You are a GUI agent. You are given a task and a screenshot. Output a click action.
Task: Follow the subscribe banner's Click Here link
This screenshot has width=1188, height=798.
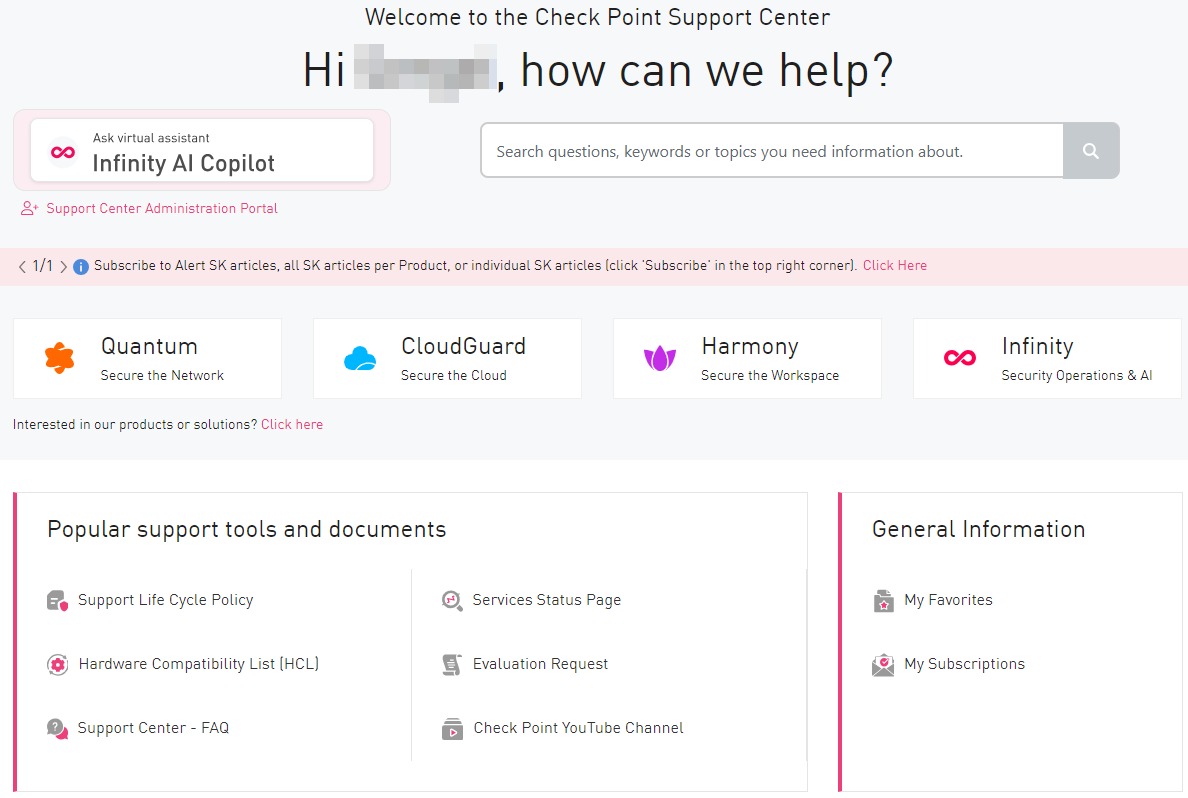(x=894, y=265)
